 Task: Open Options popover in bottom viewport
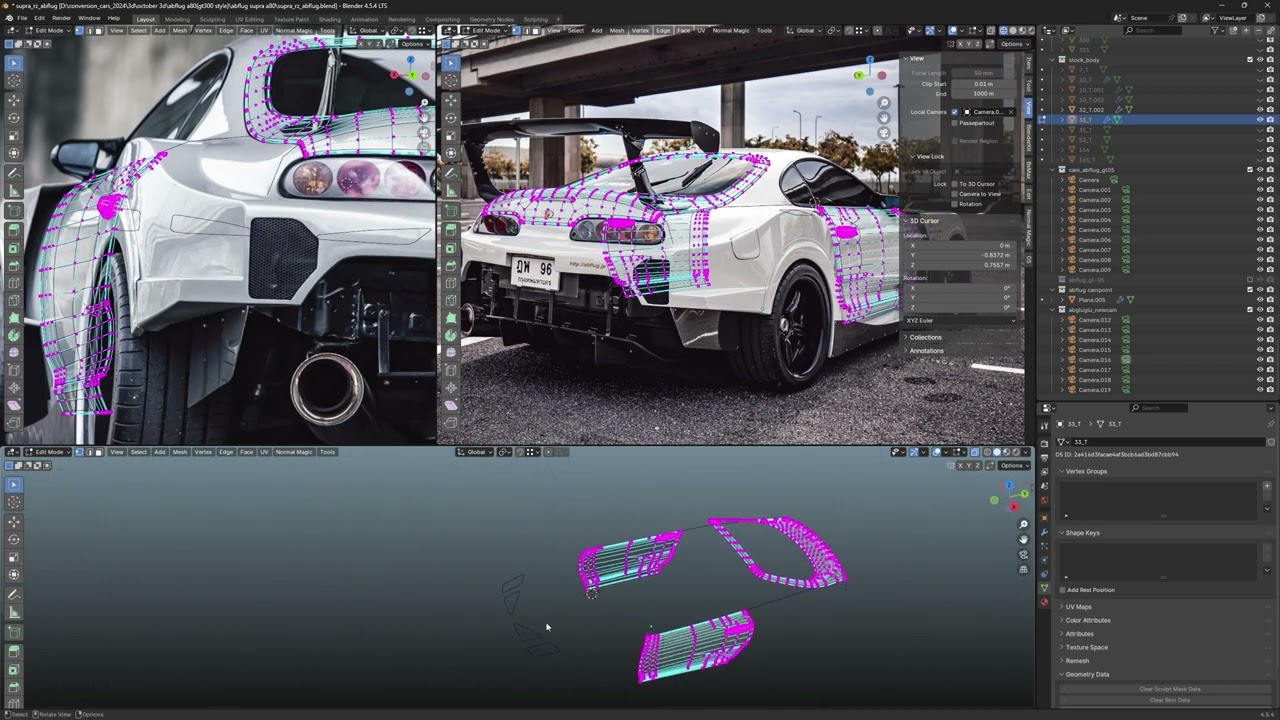click(1014, 466)
